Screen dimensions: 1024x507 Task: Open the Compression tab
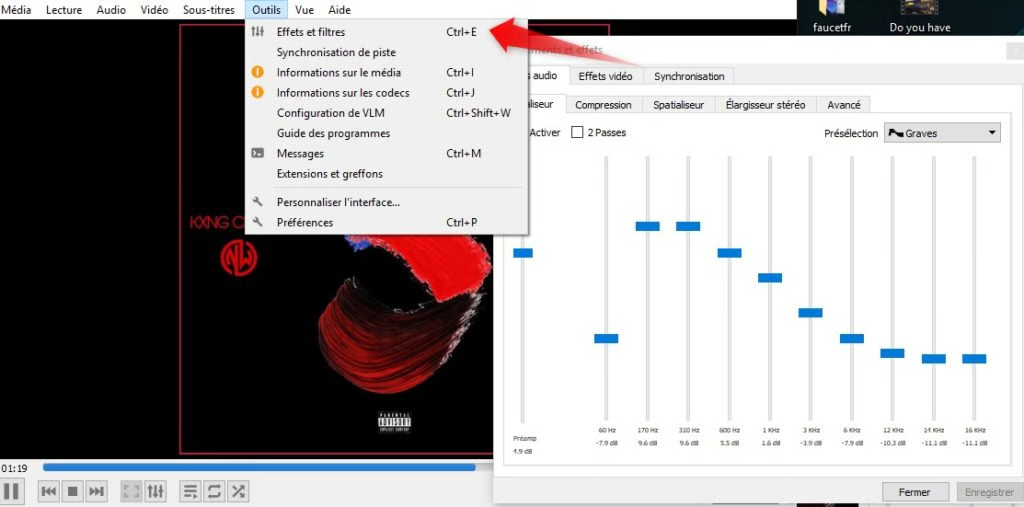[603, 105]
